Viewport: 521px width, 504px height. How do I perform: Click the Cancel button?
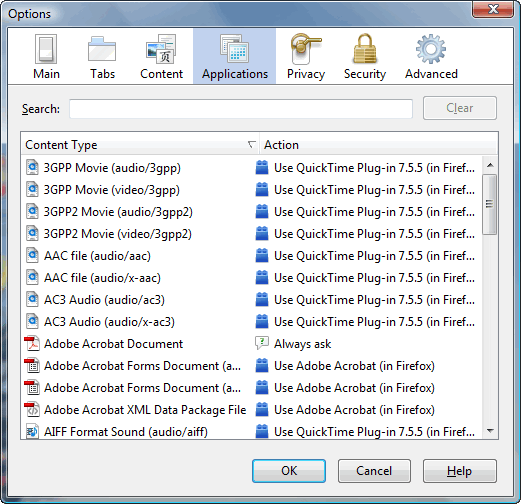click(x=374, y=471)
